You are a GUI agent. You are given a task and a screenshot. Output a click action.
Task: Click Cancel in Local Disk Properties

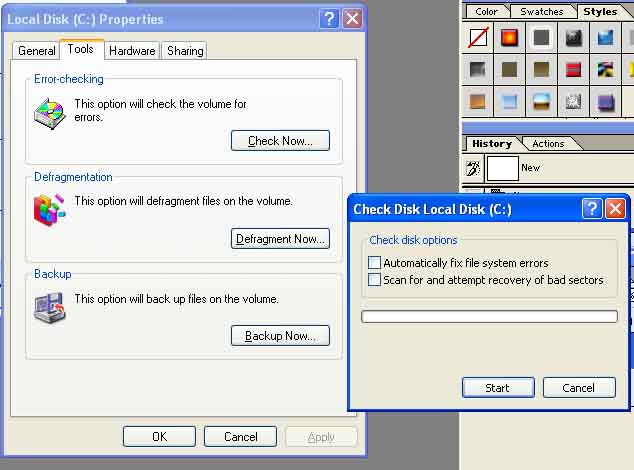tap(241, 437)
